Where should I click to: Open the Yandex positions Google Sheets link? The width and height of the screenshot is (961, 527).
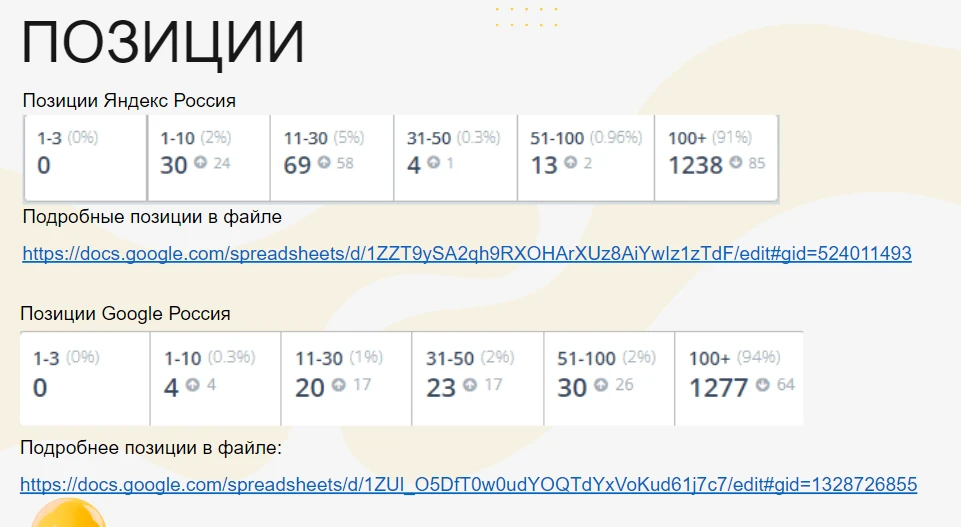coord(467,254)
